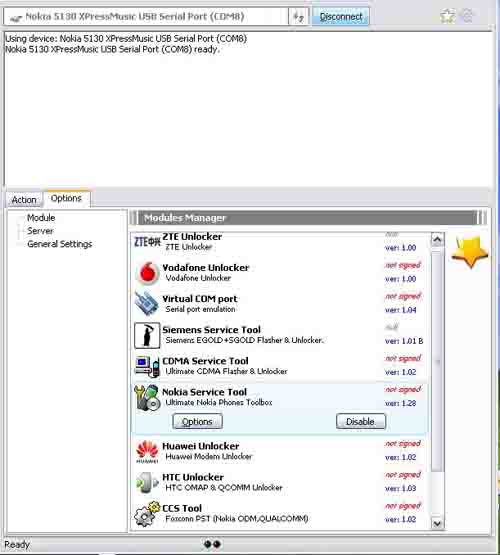Click the CCS Tool gear icon
500x555 pixels.
[x=147, y=514]
